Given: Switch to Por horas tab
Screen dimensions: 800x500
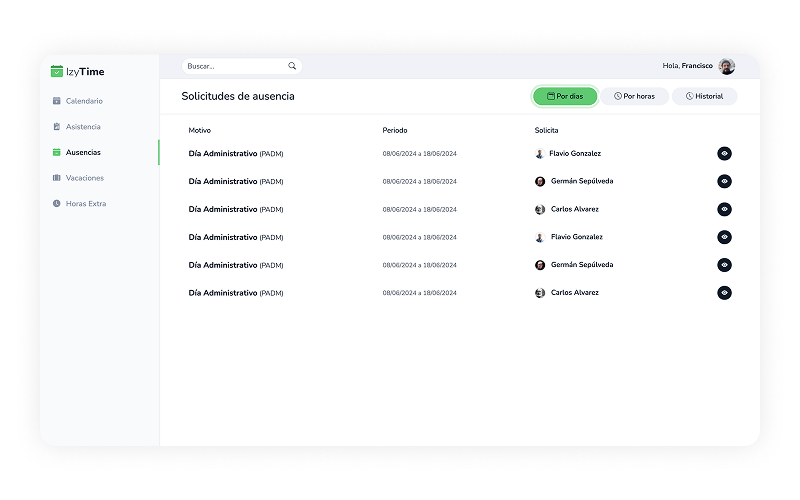Looking at the screenshot, I should 634,96.
